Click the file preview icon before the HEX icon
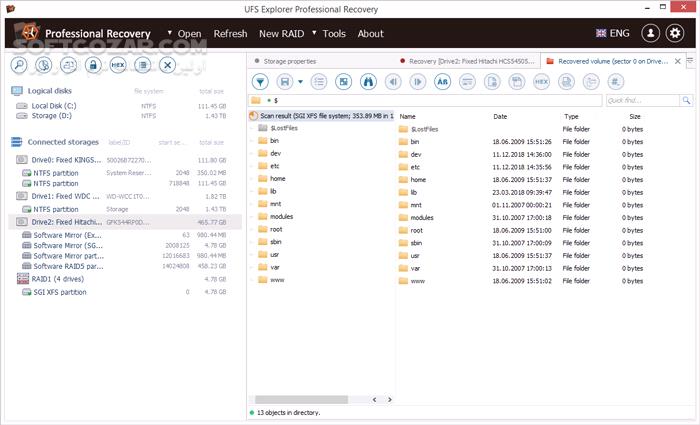Screen dimensions: 700x425 coord(517,82)
